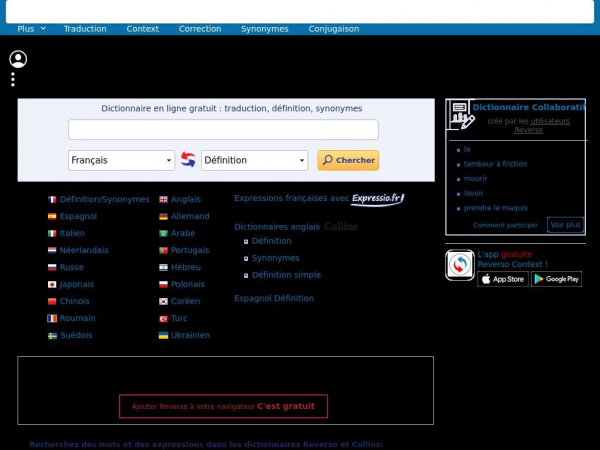Viewport: 600px width, 450px height.
Task: Click the Dictionnaire Collaboratif pencil icon
Action: [x=462, y=114]
